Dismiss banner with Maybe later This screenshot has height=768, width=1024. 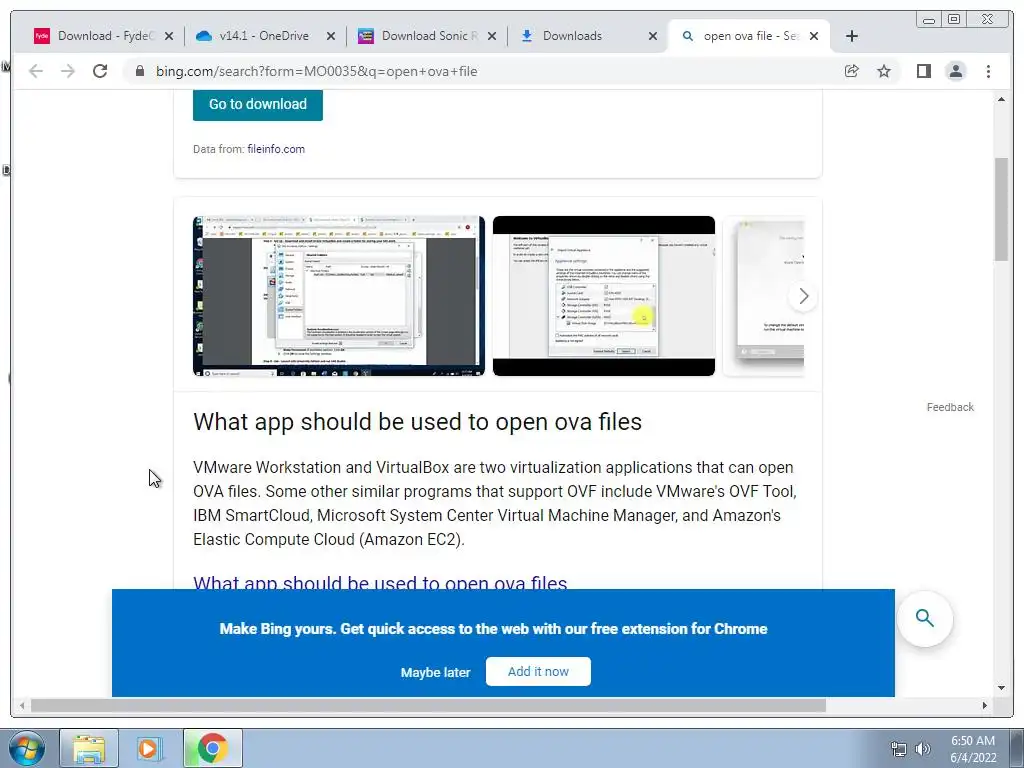point(435,672)
